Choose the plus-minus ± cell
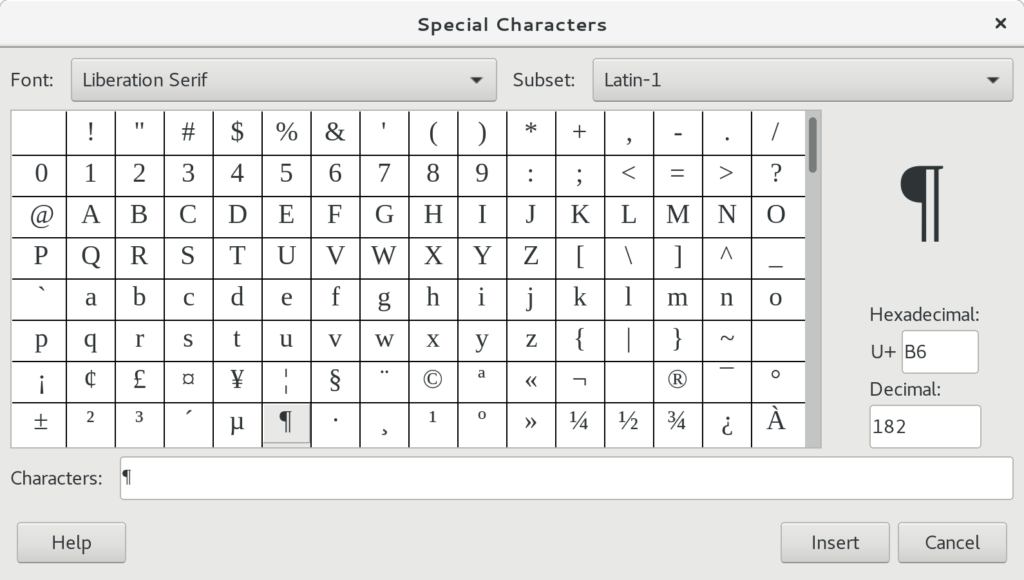 point(39,423)
